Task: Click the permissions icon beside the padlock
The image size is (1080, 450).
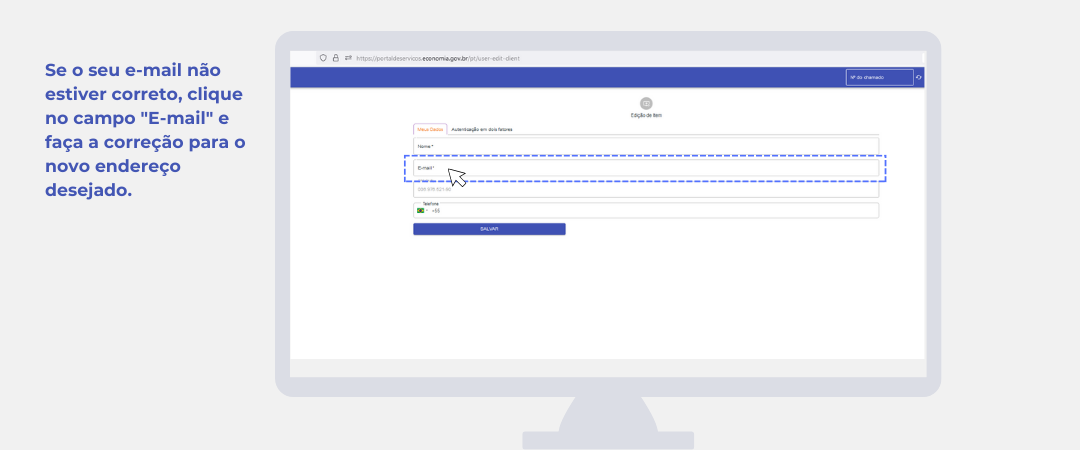Action: 349,59
